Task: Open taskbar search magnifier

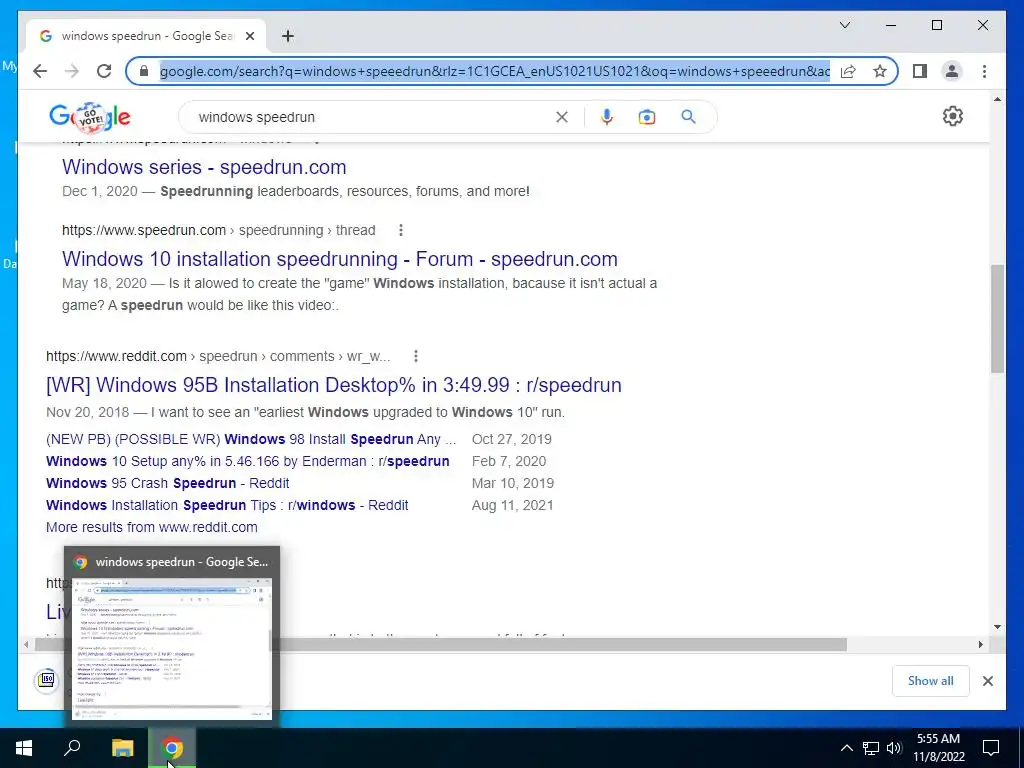Action: pyautogui.click(x=72, y=748)
